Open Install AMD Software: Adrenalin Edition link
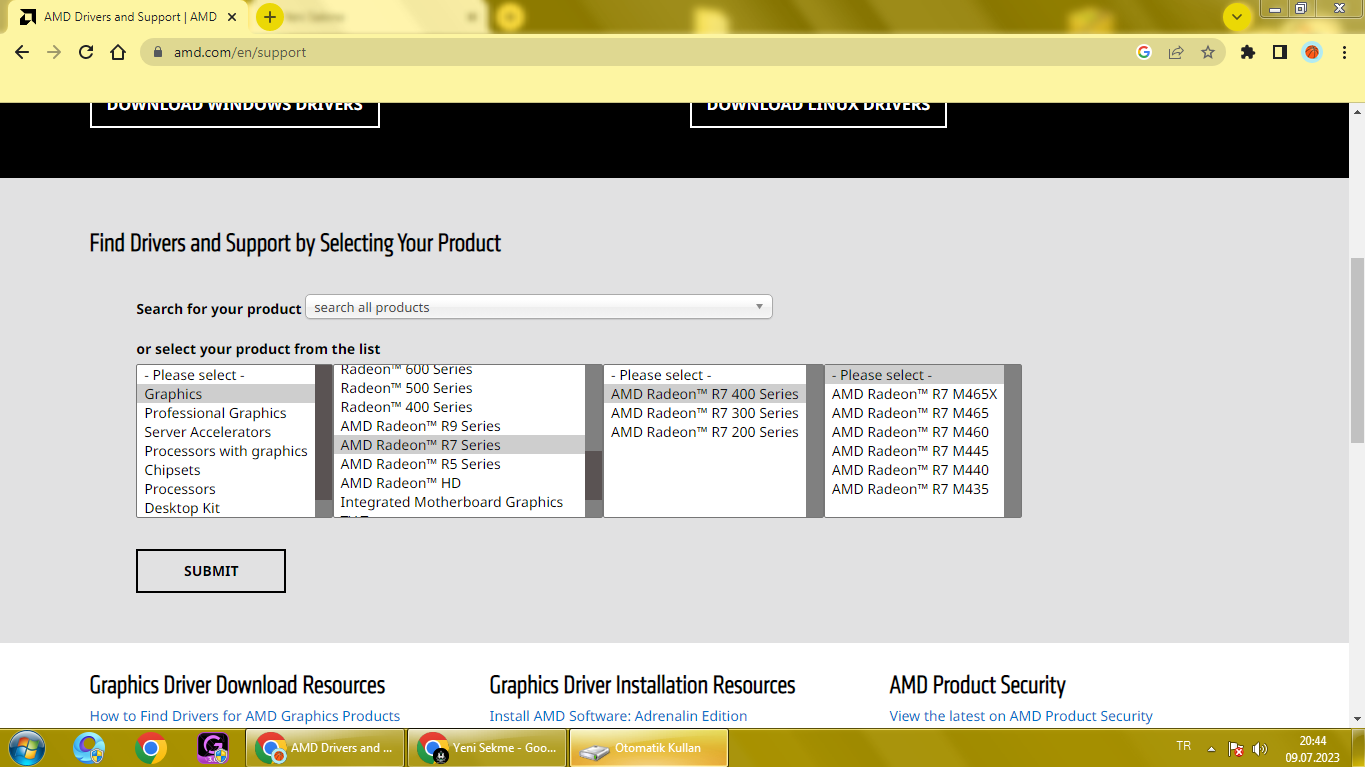The image size is (1365, 767). pyautogui.click(x=618, y=716)
